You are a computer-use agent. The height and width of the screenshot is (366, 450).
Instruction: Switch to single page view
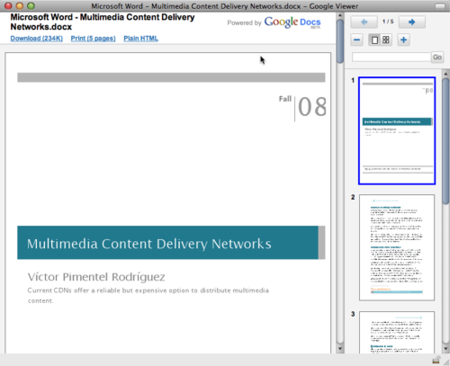(x=375, y=40)
